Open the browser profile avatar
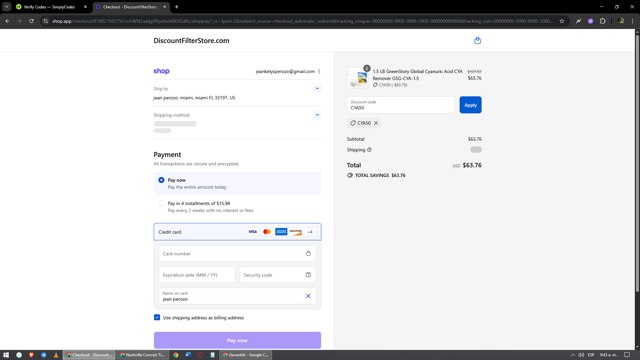Screen dimensions: 640x360 [x=620, y=21]
